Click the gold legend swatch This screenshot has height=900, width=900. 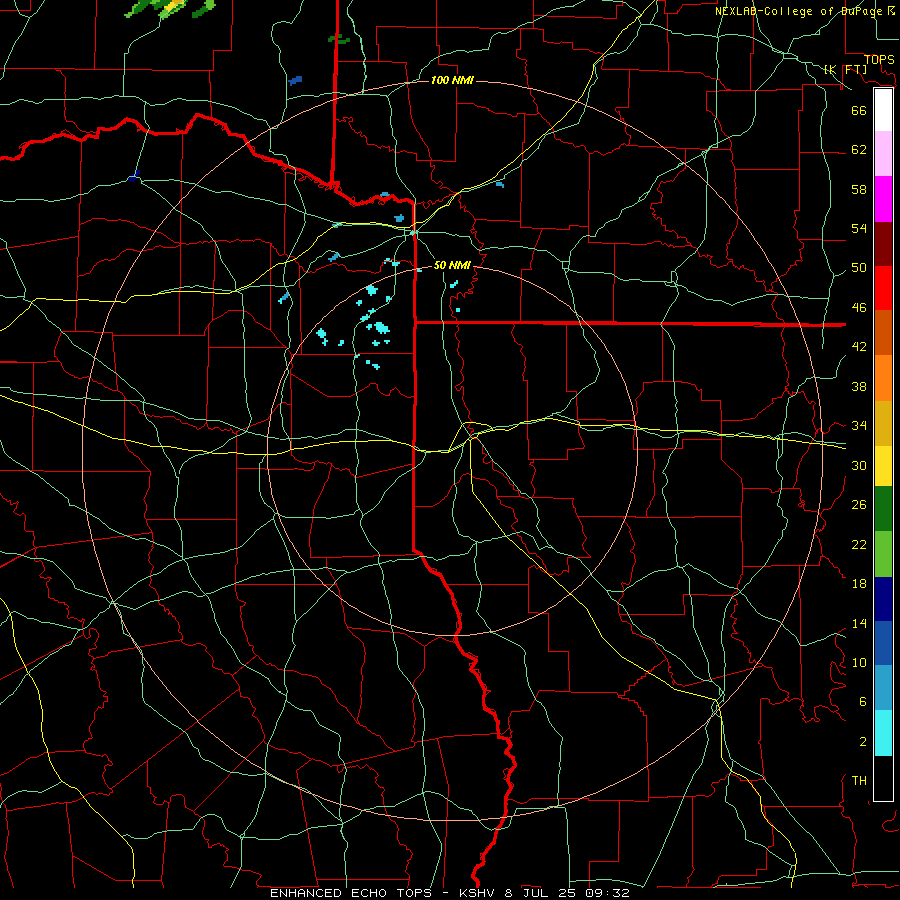[883, 423]
